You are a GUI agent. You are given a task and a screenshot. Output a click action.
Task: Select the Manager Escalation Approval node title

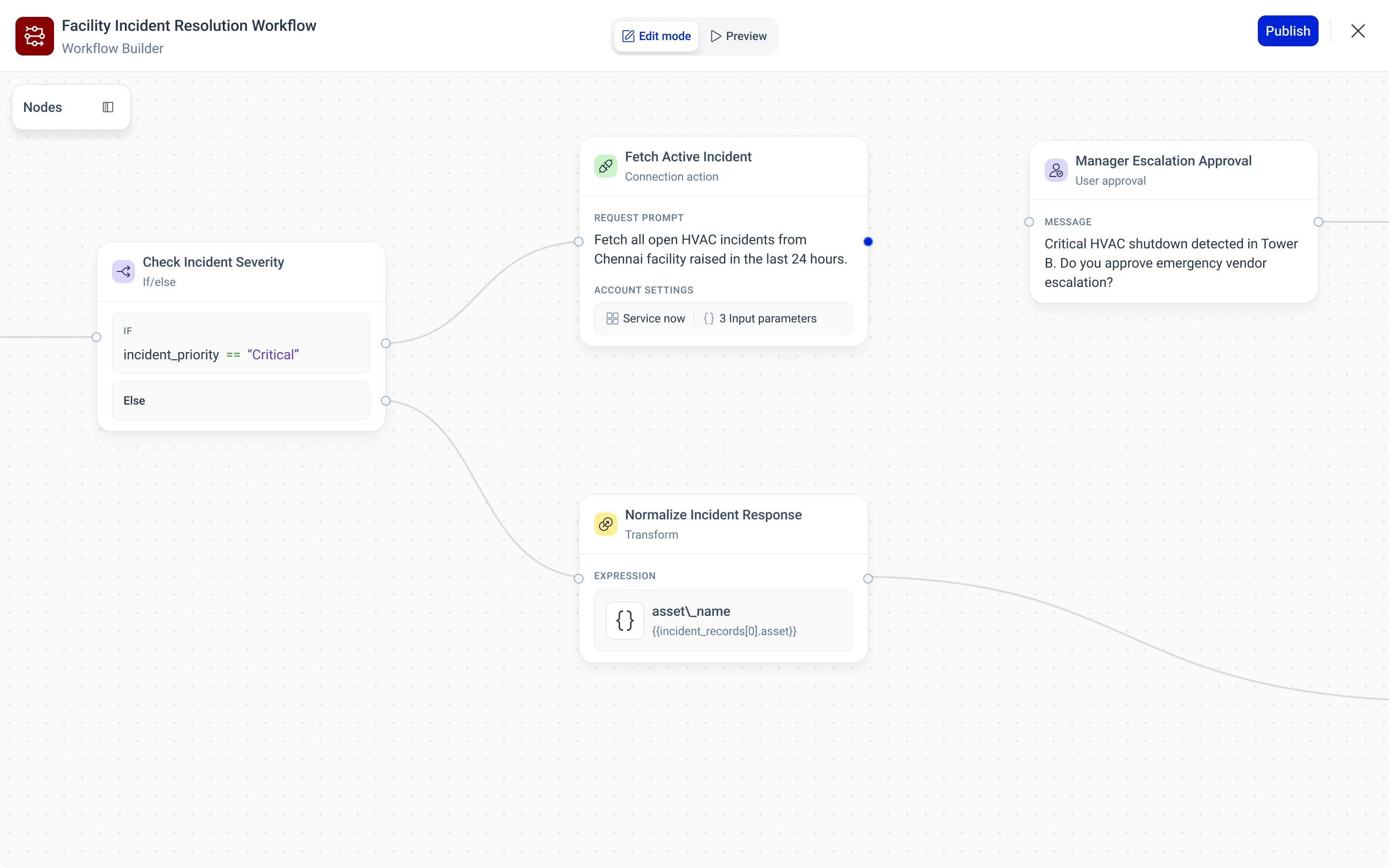[x=1163, y=161]
